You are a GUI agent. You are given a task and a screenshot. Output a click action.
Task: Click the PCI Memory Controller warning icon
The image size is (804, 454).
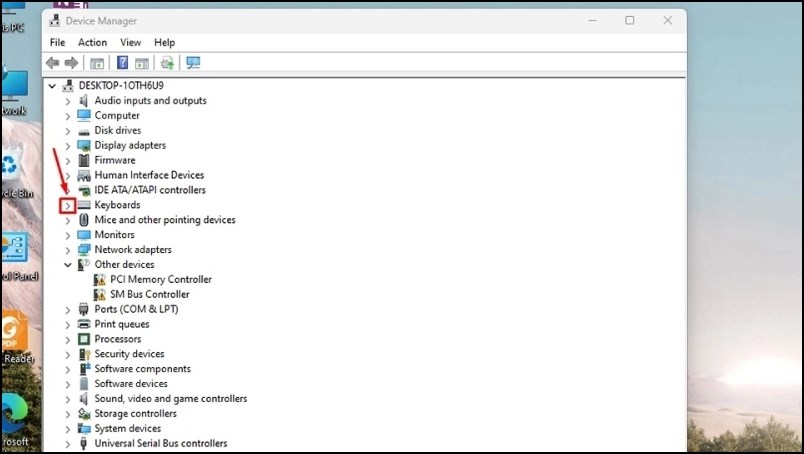click(x=99, y=280)
